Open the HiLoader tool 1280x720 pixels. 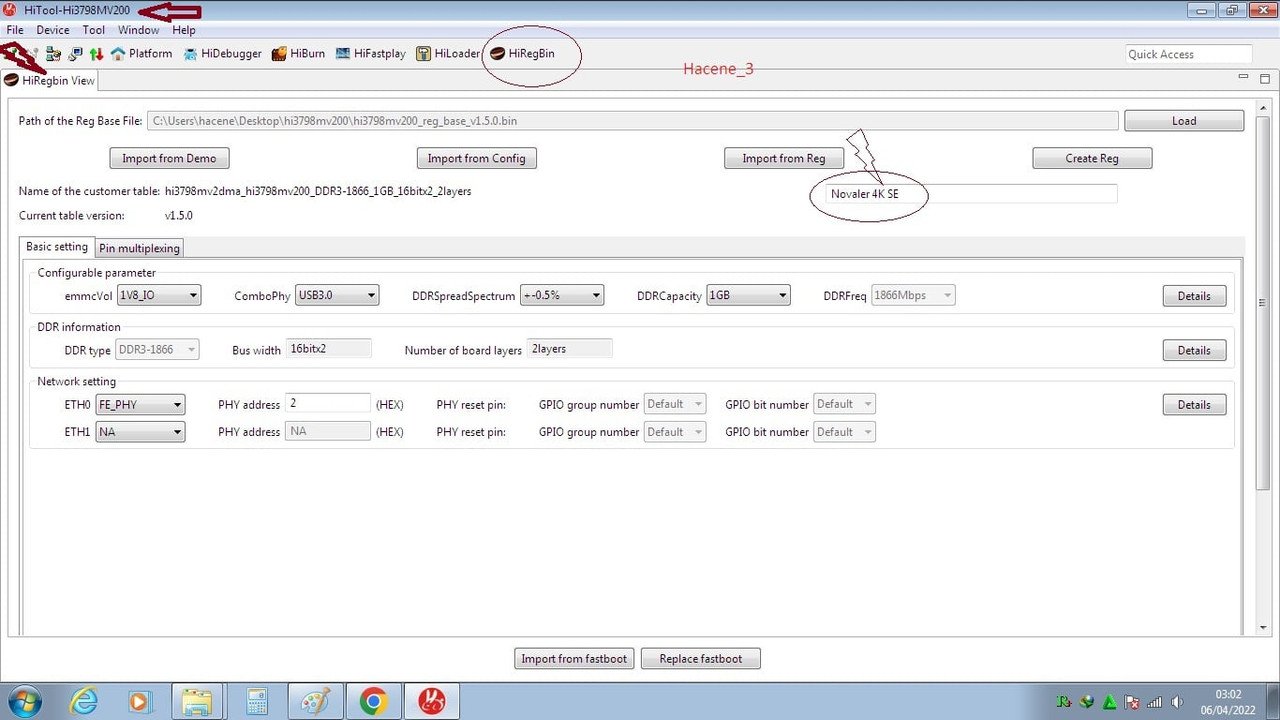tap(448, 54)
